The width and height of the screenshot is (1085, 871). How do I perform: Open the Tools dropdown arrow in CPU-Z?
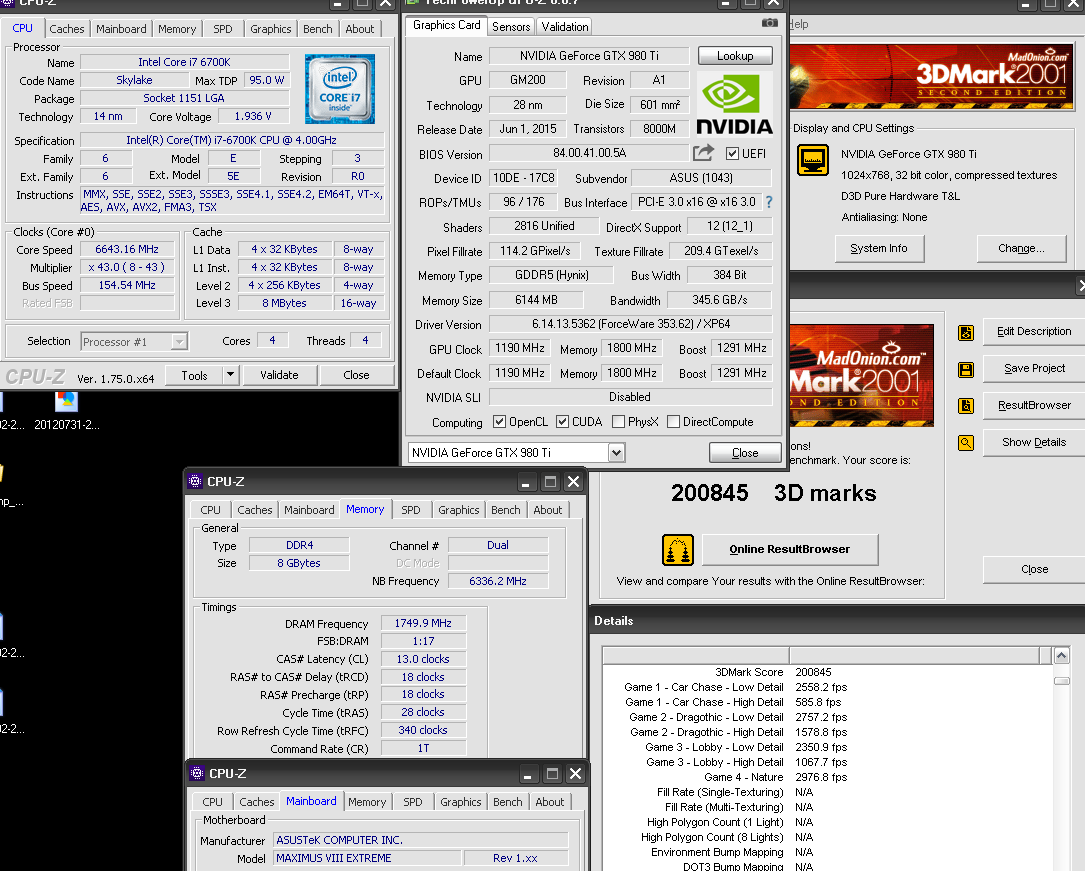click(230, 375)
